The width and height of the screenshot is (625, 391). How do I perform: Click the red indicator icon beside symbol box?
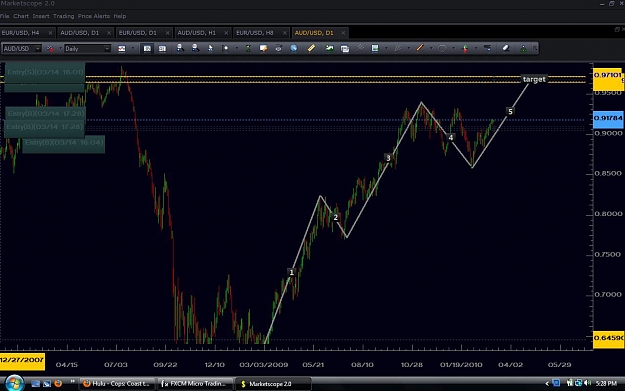(x=50, y=49)
